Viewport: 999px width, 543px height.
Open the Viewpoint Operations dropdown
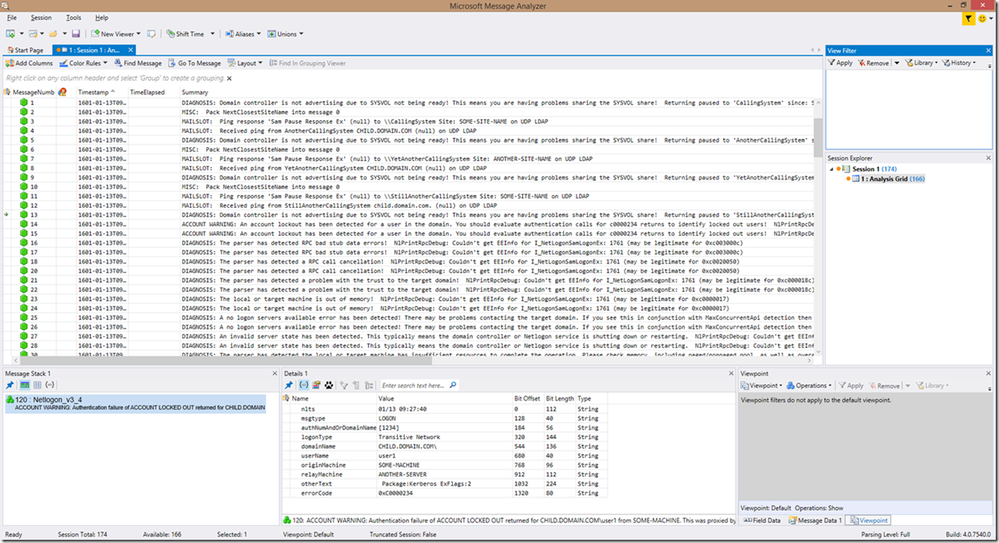(x=810, y=386)
